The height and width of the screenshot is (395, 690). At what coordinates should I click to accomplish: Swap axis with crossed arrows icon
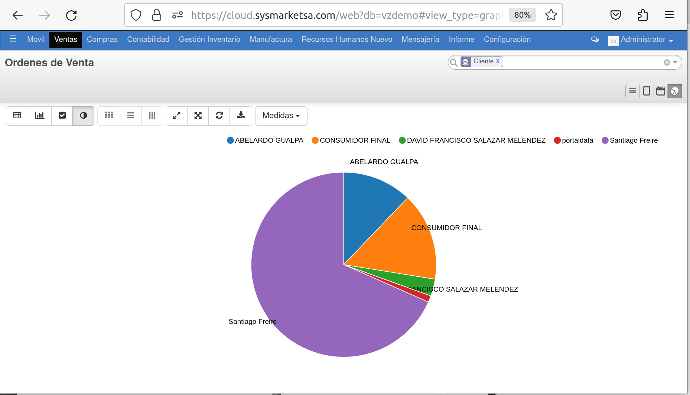click(x=198, y=115)
